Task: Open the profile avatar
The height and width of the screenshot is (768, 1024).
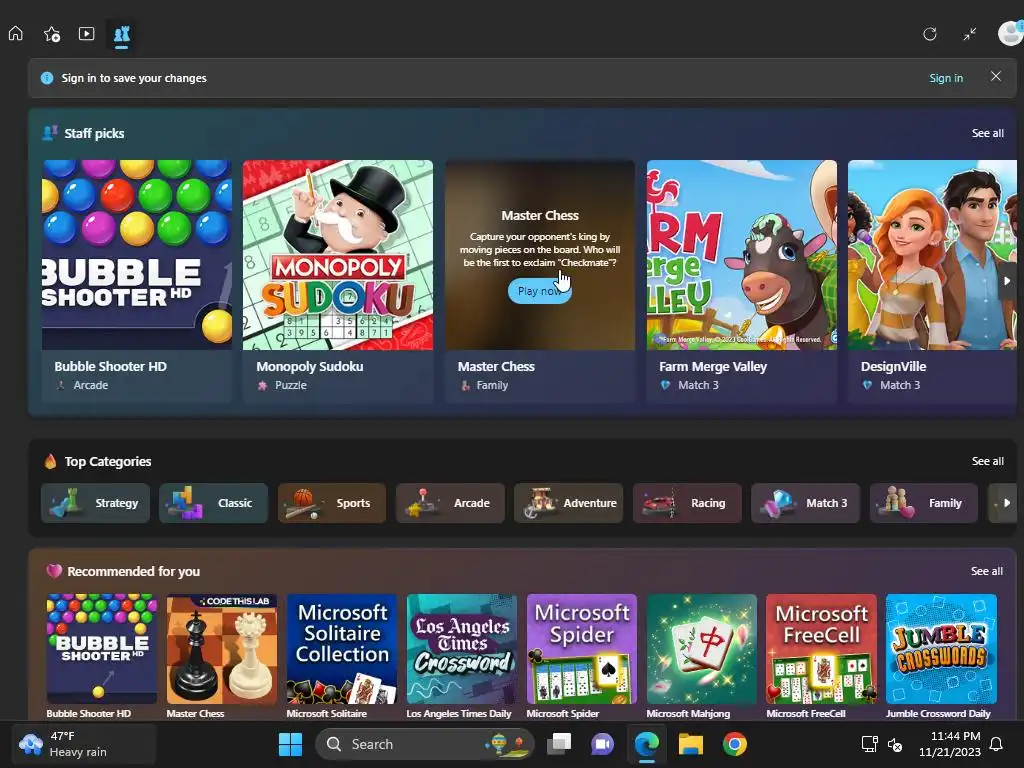Action: pyautogui.click(x=1010, y=33)
